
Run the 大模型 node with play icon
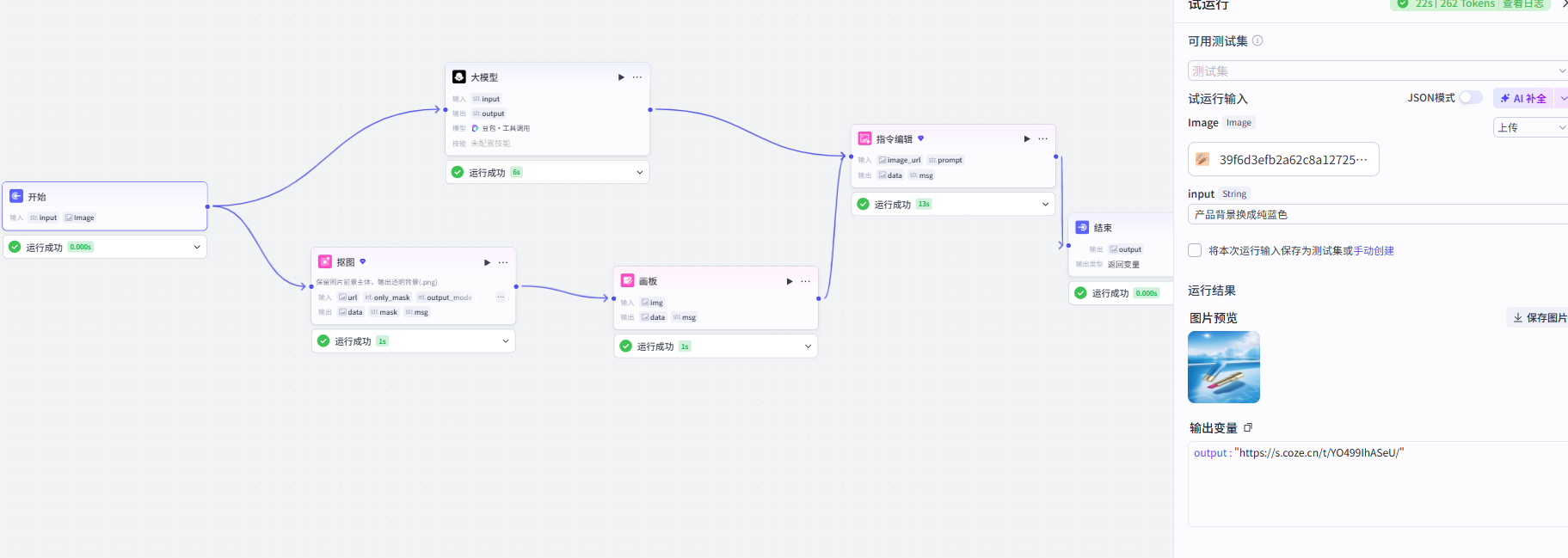coord(621,77)
